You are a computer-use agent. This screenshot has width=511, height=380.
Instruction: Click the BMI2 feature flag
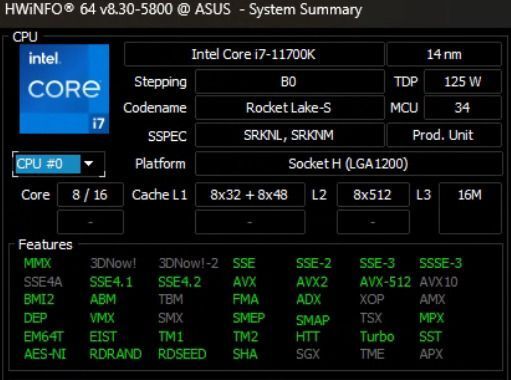(x=39, y=299)
